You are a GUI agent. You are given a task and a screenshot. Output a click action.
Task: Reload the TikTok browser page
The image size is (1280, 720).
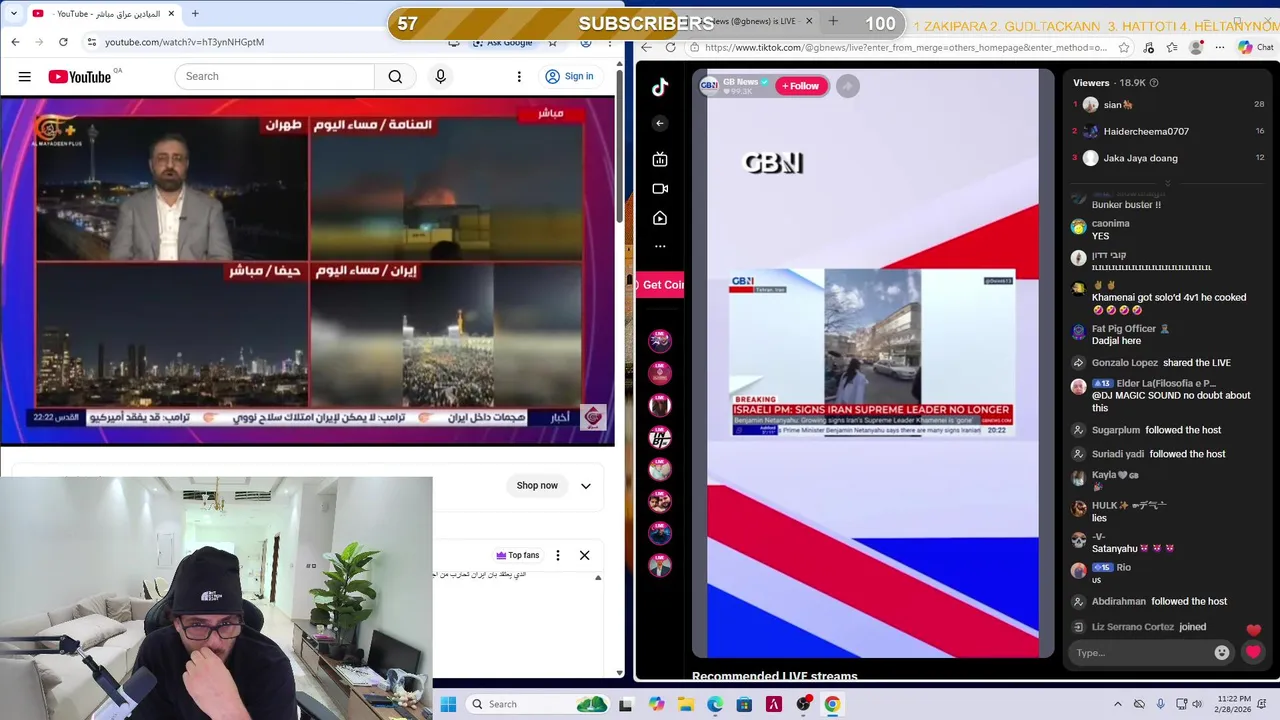670,47
